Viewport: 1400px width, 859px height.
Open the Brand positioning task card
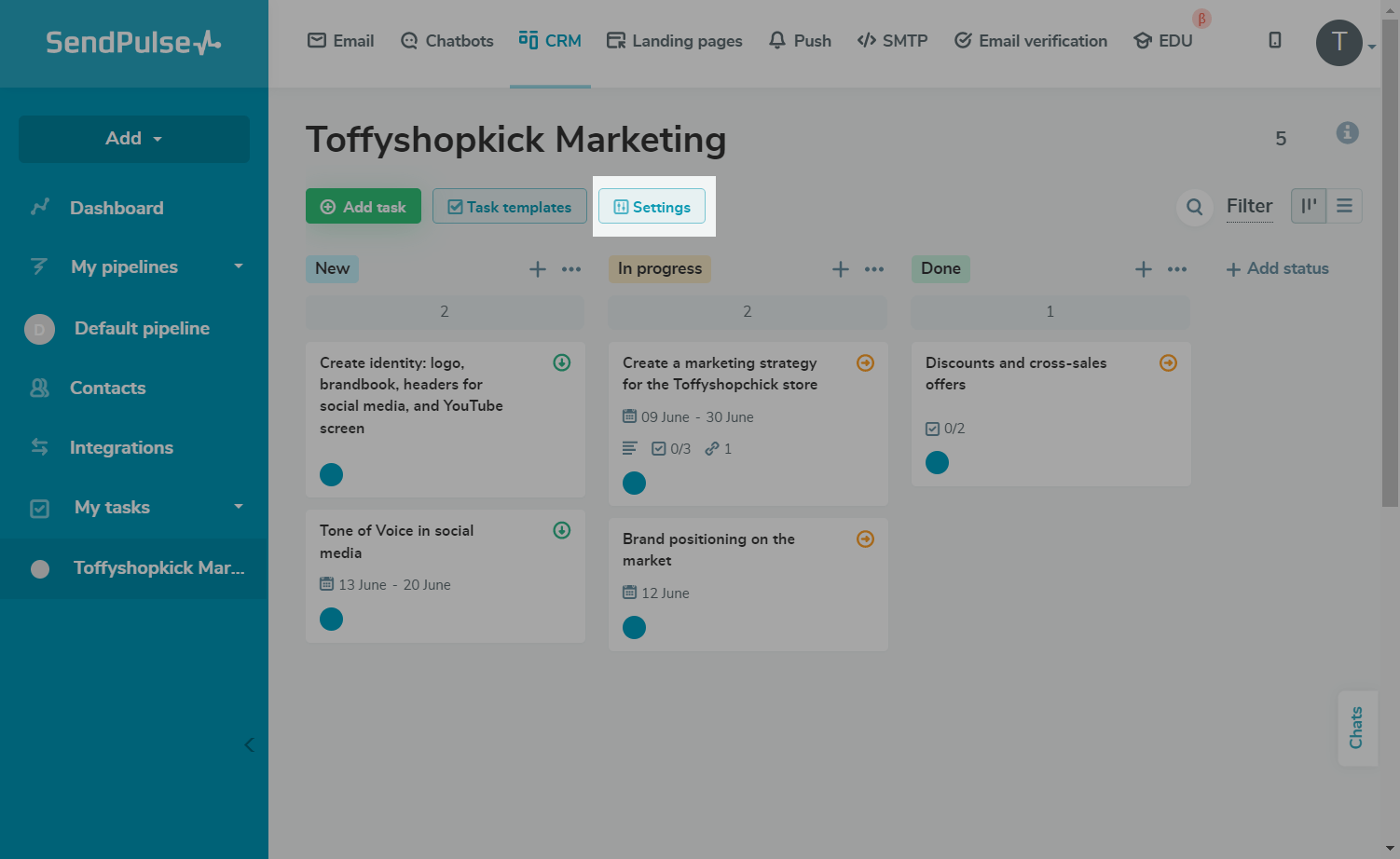coord(748,585)
